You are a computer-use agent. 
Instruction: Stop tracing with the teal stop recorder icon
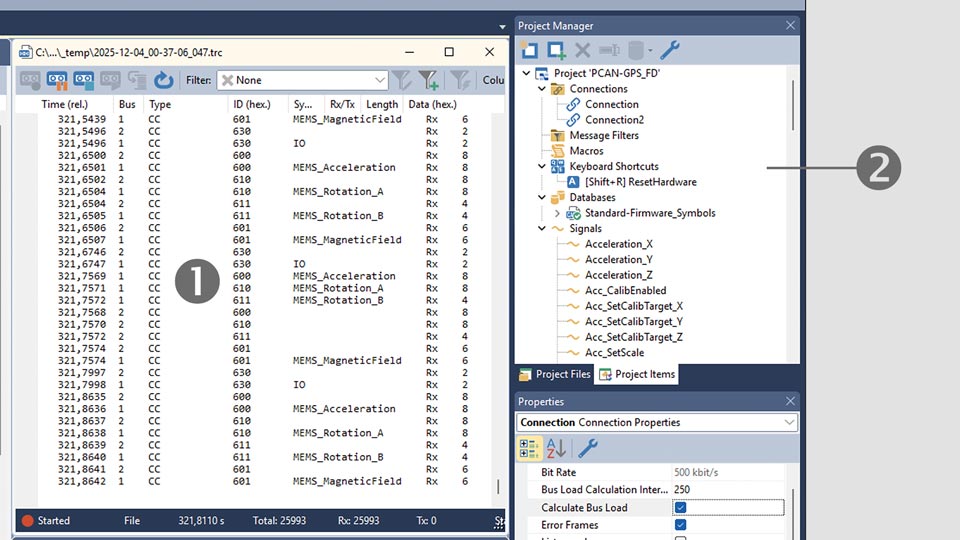[x=83, y=80]
